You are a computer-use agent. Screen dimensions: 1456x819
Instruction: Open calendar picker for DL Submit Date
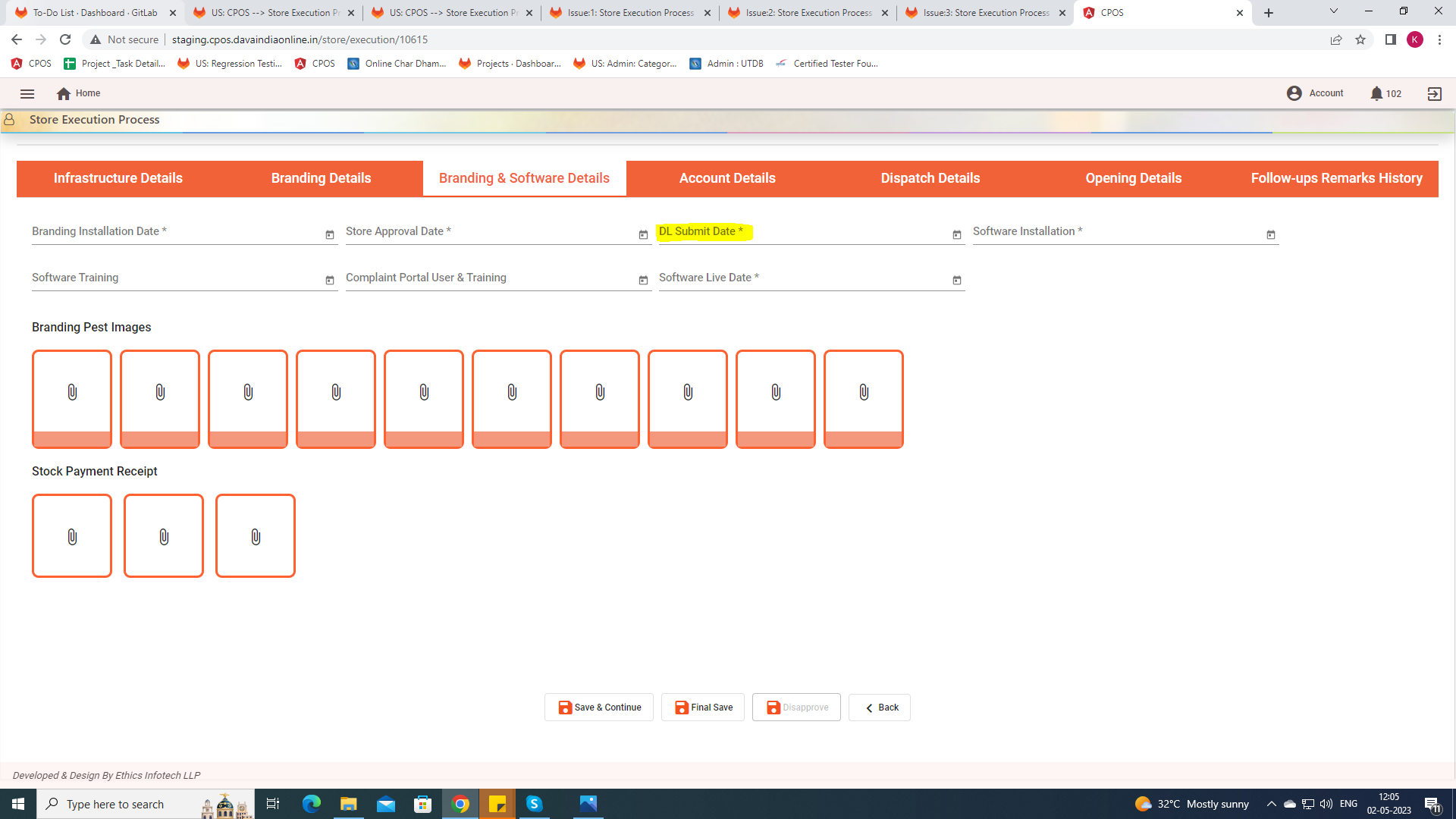[x=956, y=235]
